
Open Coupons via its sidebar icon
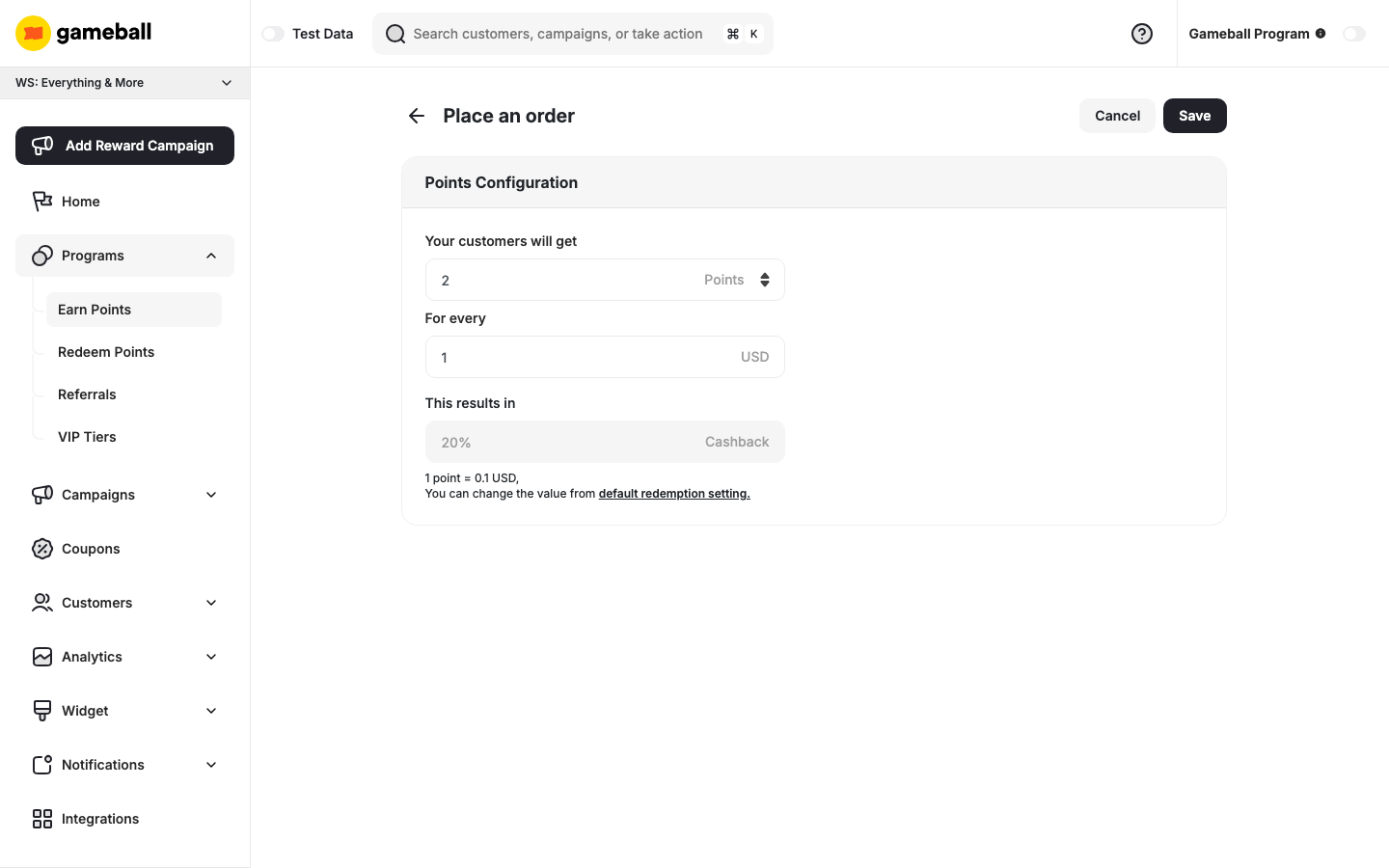pyautogui.click(x=42, y=548)
